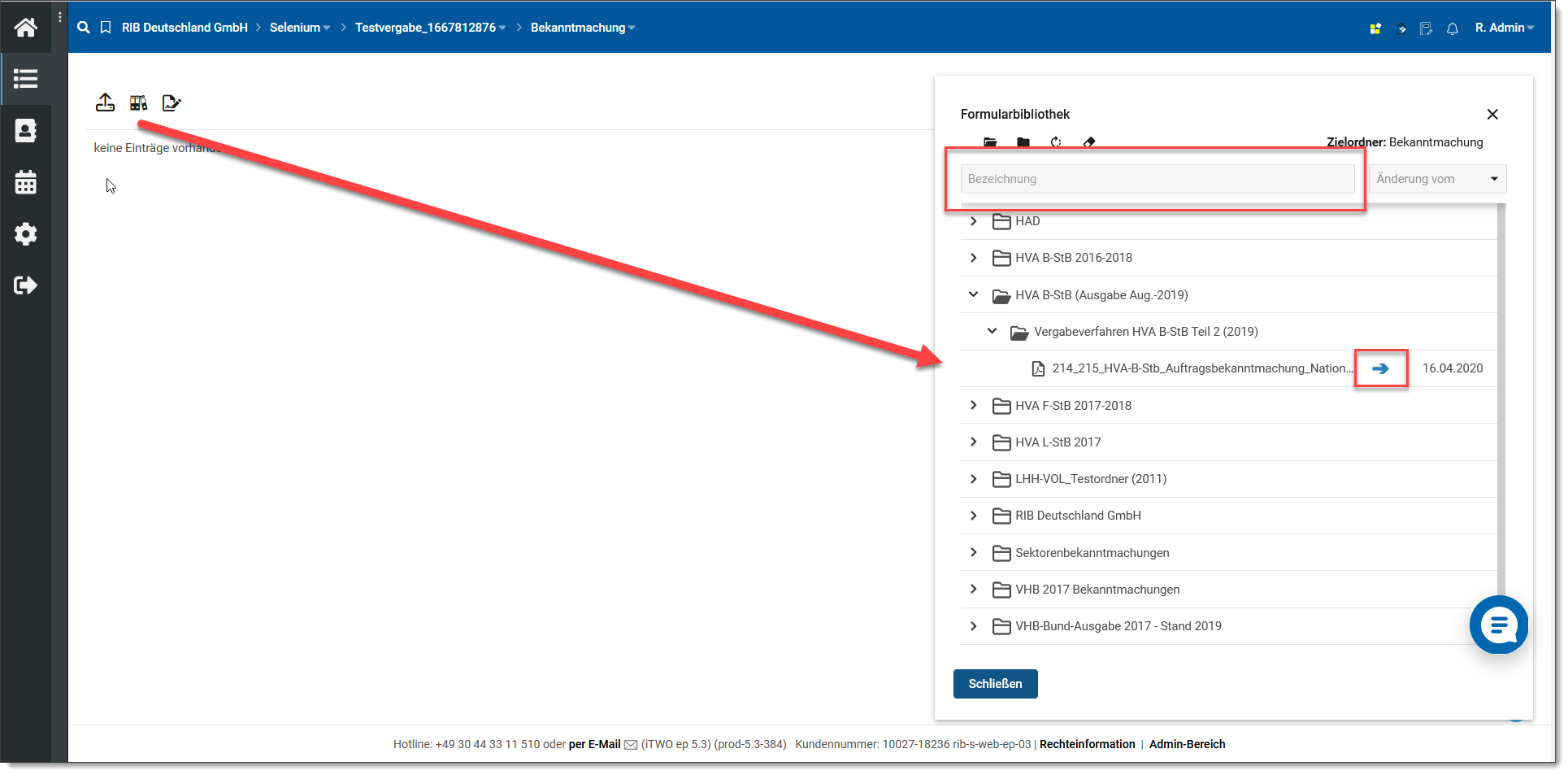Image resolution: width=1568 pixels, height=775 pixels.
Task: Click the logout icon in sidebar
Action: 25,285
